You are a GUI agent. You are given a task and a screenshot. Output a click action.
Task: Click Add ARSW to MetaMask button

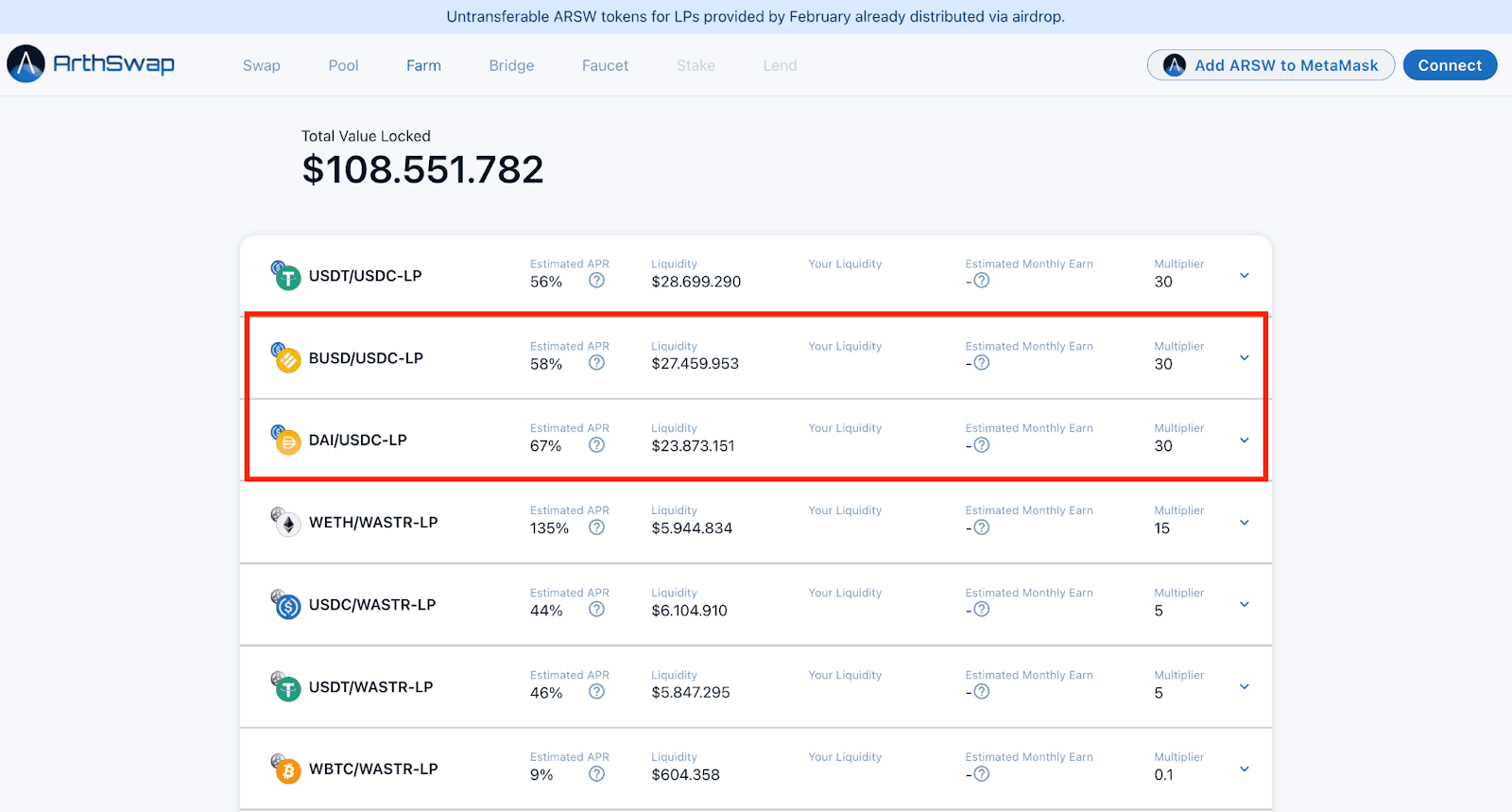1271,65
